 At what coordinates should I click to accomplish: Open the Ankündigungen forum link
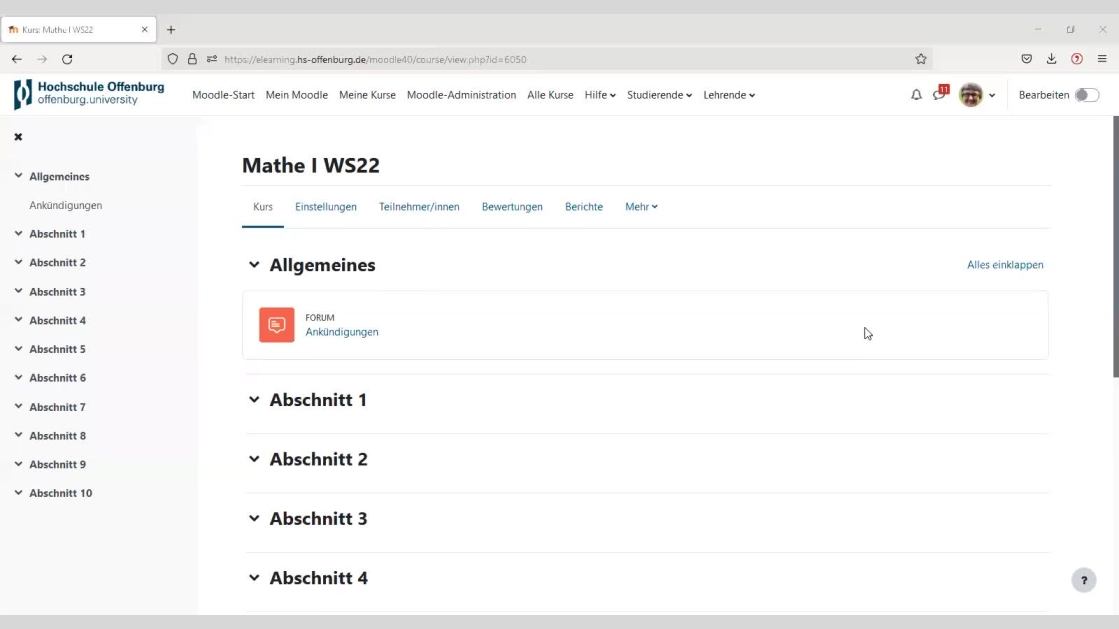click(342, 332)
